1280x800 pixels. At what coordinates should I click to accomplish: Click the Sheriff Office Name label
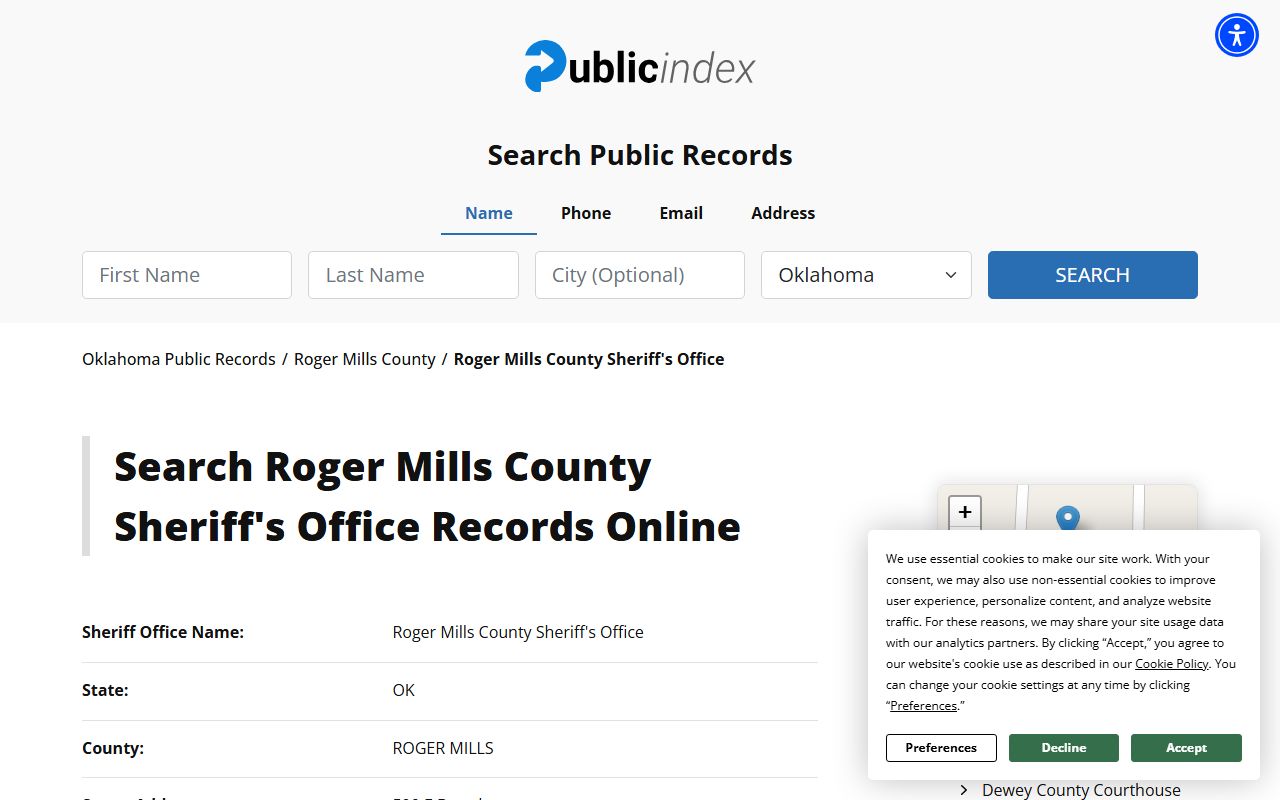(x=163, y=632)
